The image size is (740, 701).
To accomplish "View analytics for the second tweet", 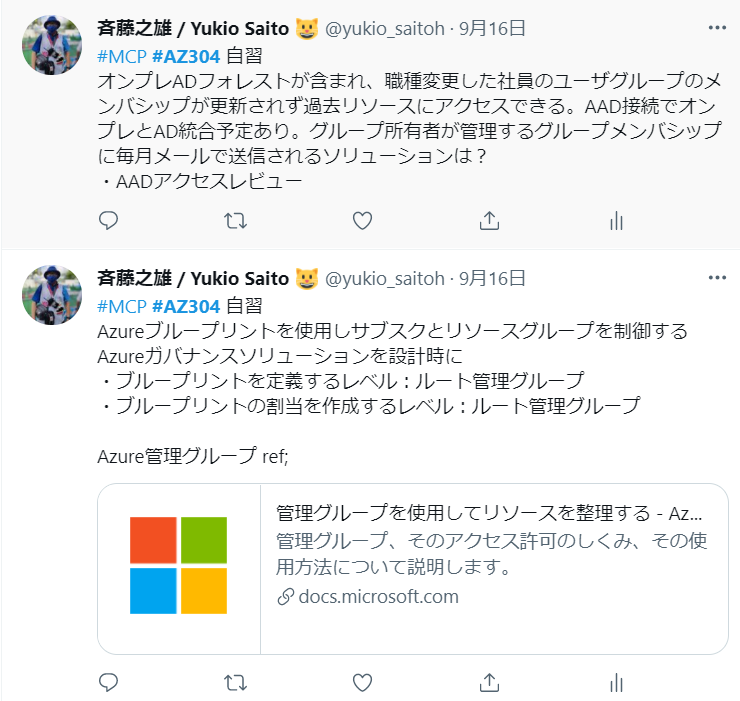I will click(x=616, y=682).
